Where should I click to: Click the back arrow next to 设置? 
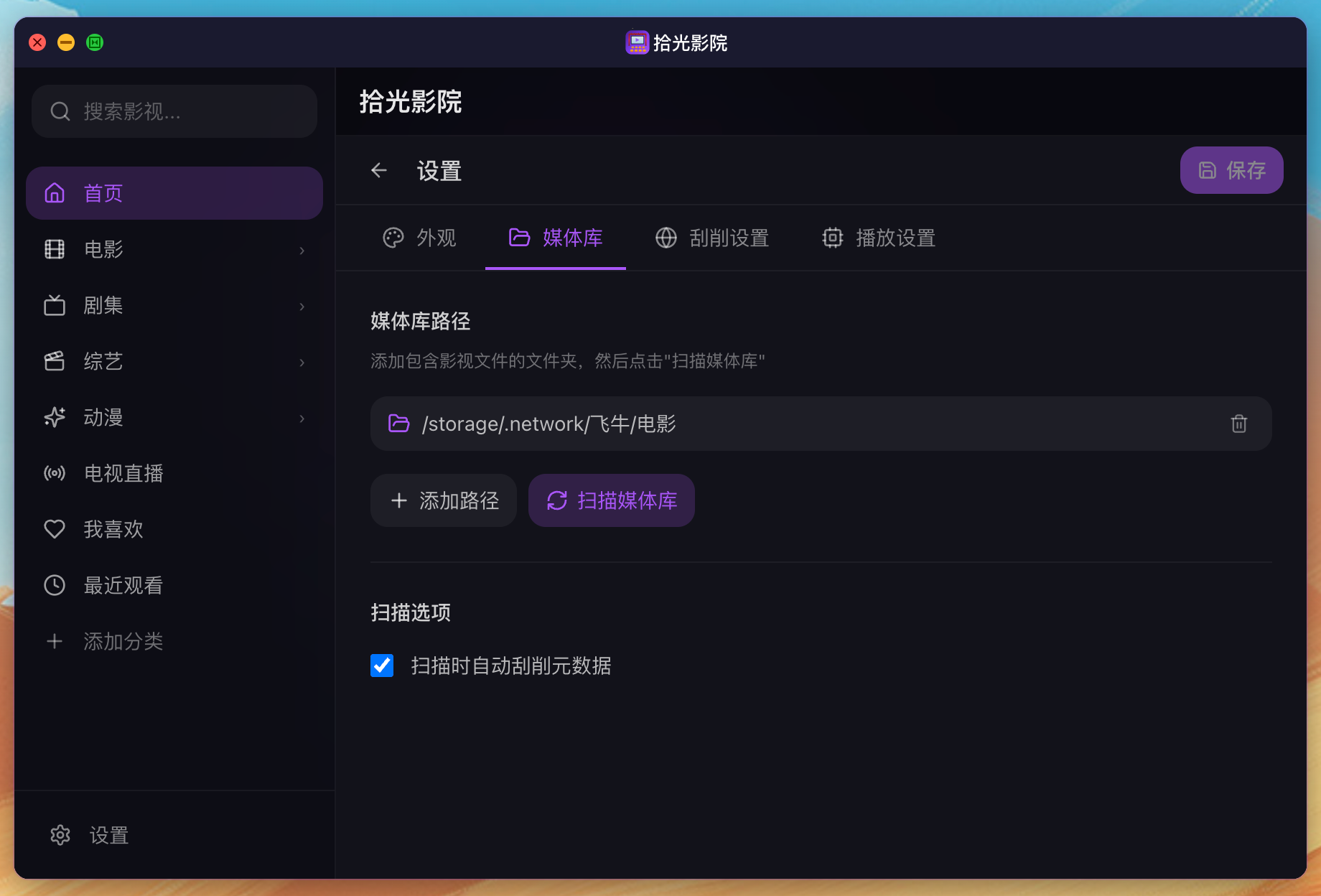point(379,171)
